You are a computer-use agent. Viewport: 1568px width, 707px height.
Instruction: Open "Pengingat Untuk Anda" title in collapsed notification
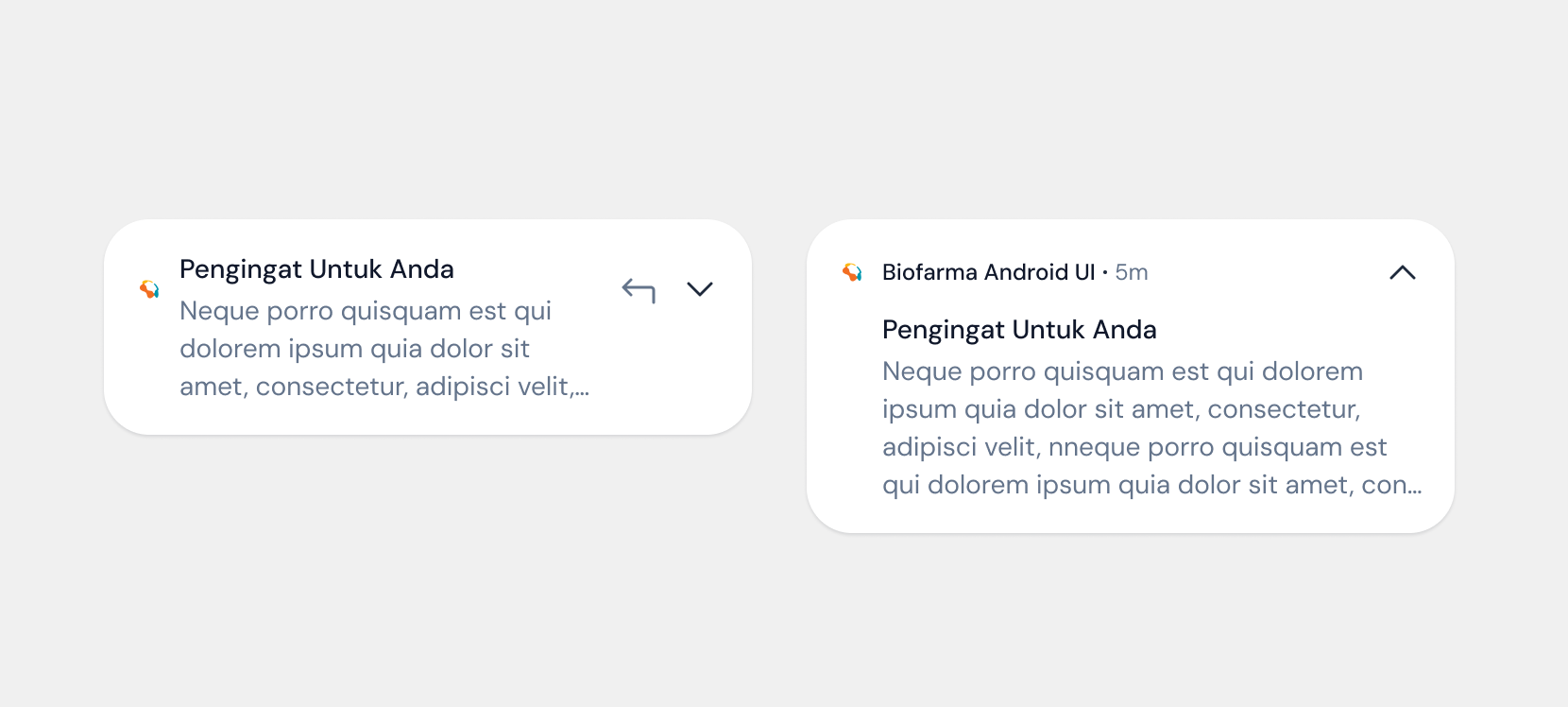316,269
